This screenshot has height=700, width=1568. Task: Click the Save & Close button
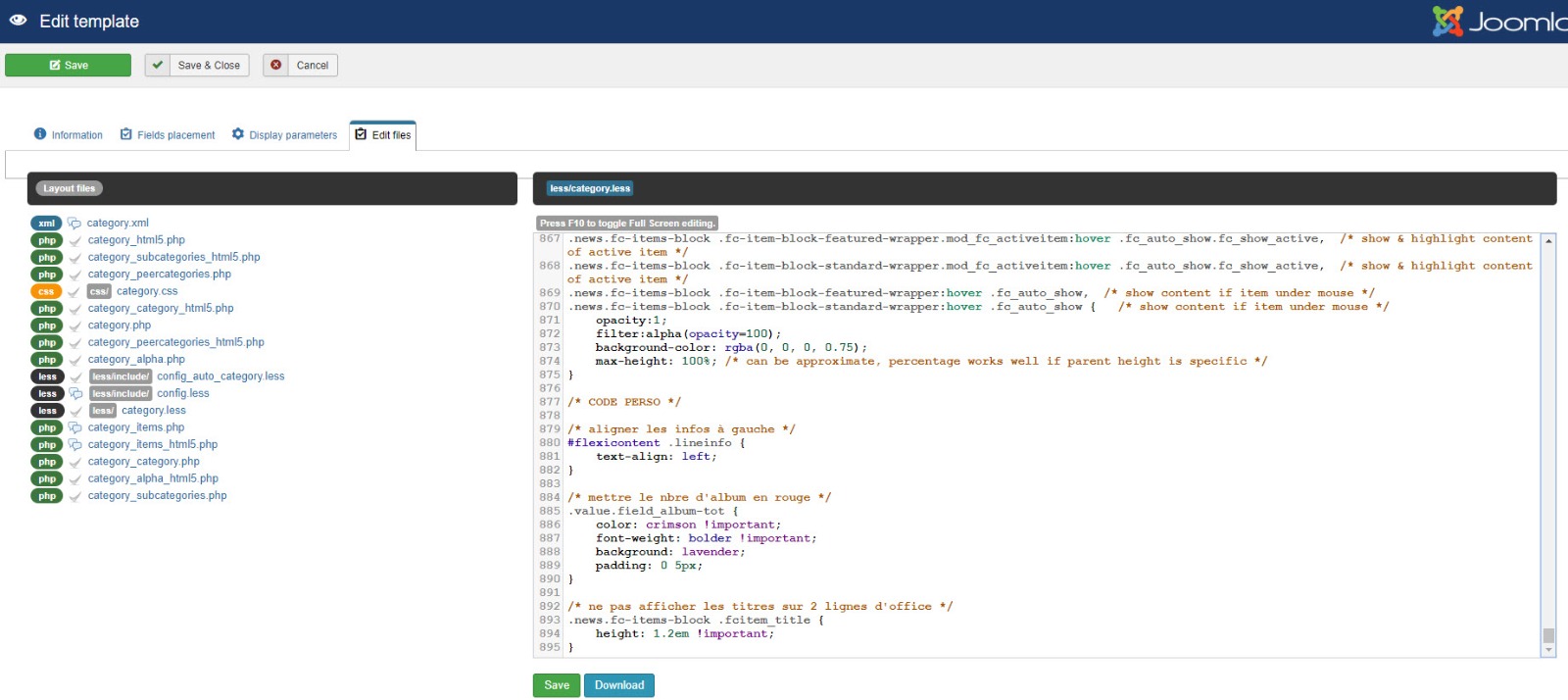[x=197, y=65]
